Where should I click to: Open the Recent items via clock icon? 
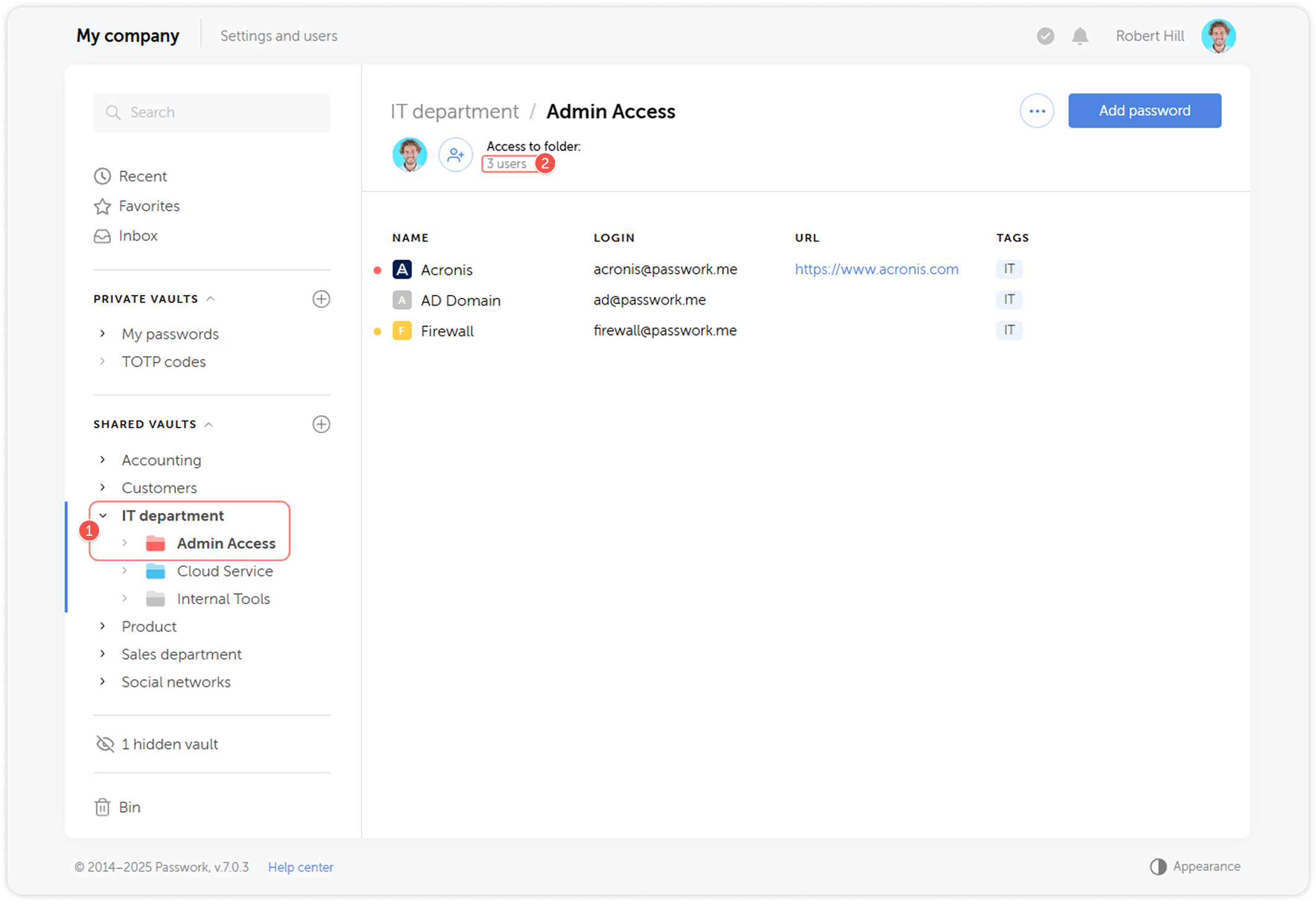click(x=103, y=176)
